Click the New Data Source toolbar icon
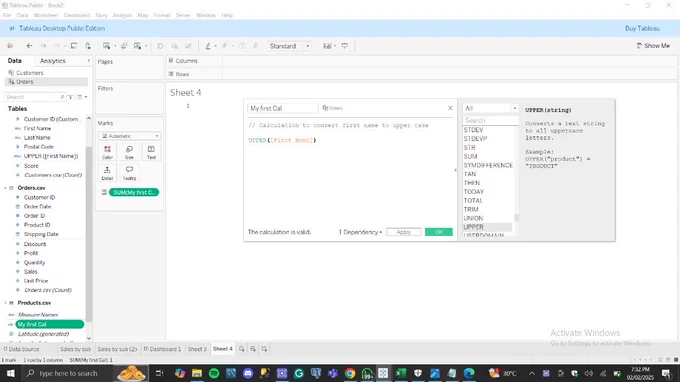This screenshot has height=382, width=680. [x=88, y=46]
